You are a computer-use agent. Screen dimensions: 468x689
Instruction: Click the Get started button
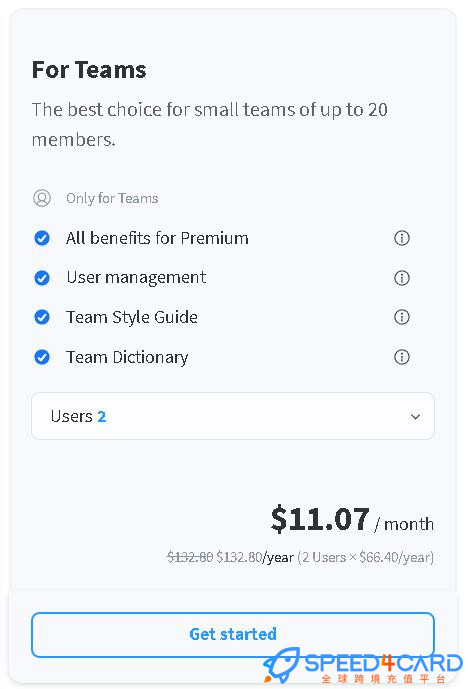(233, 635)
